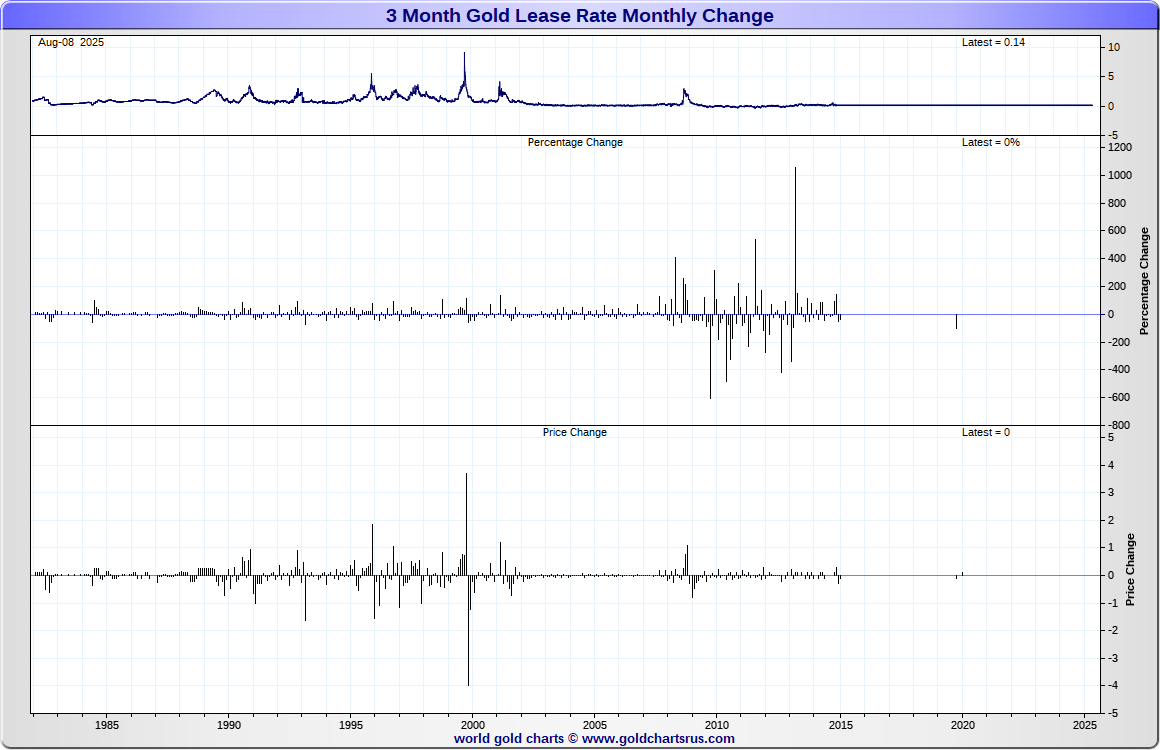Click the isolated negative bar near 2020

pyautogui.click(x=957, y=322)
